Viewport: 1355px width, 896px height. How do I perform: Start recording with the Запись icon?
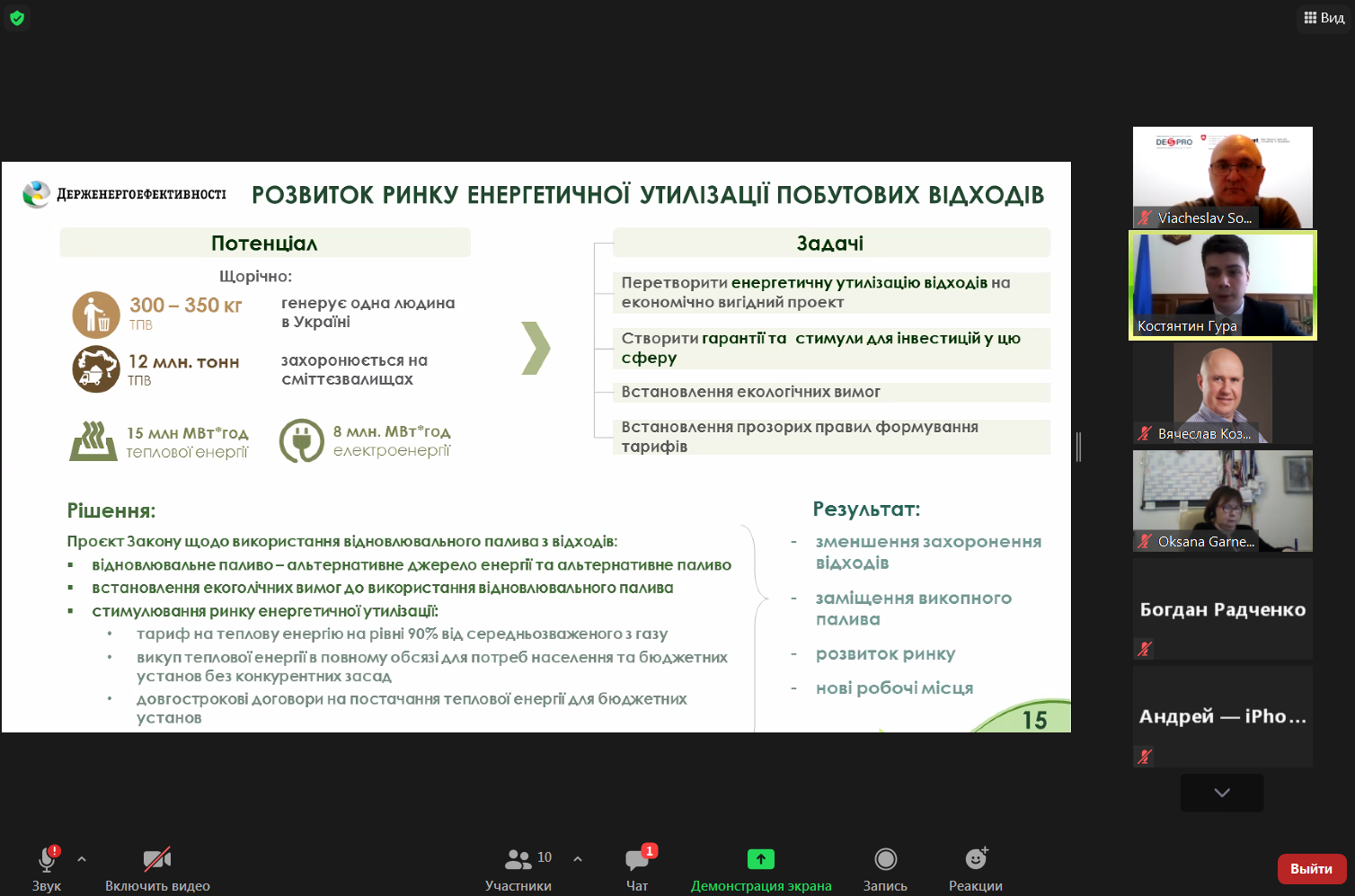885,860
